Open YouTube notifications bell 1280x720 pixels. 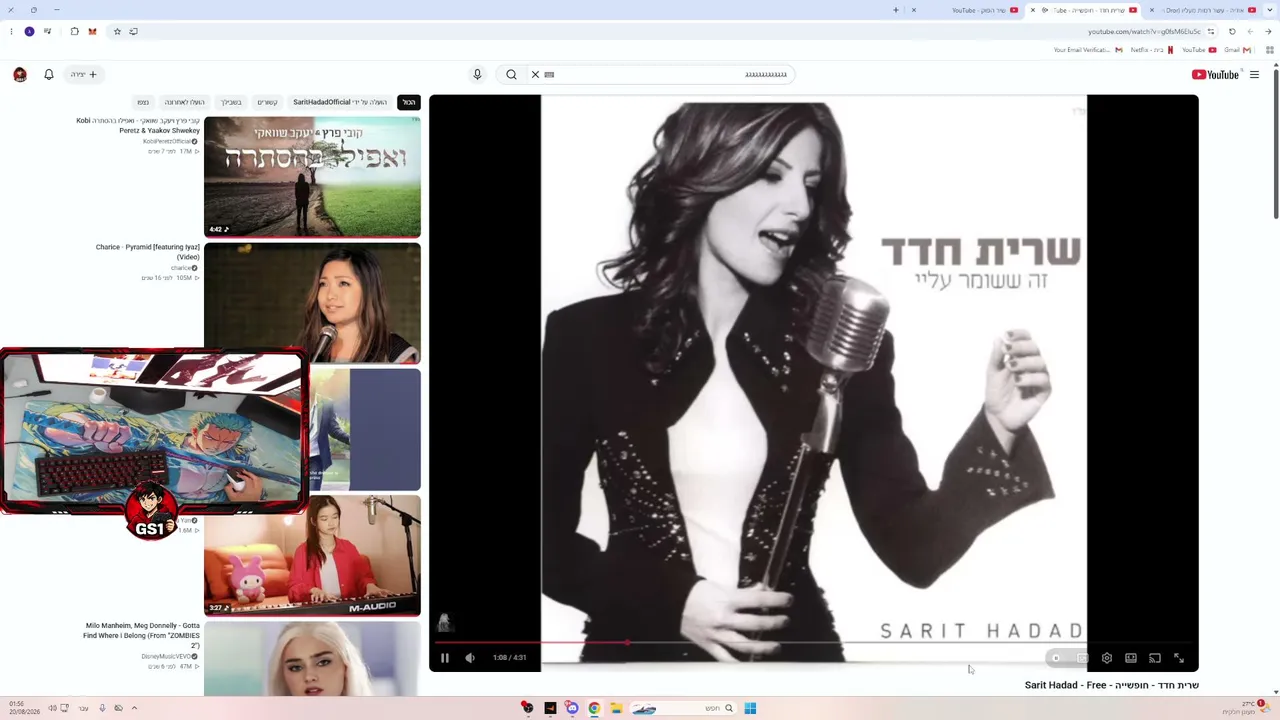(49, 74)
